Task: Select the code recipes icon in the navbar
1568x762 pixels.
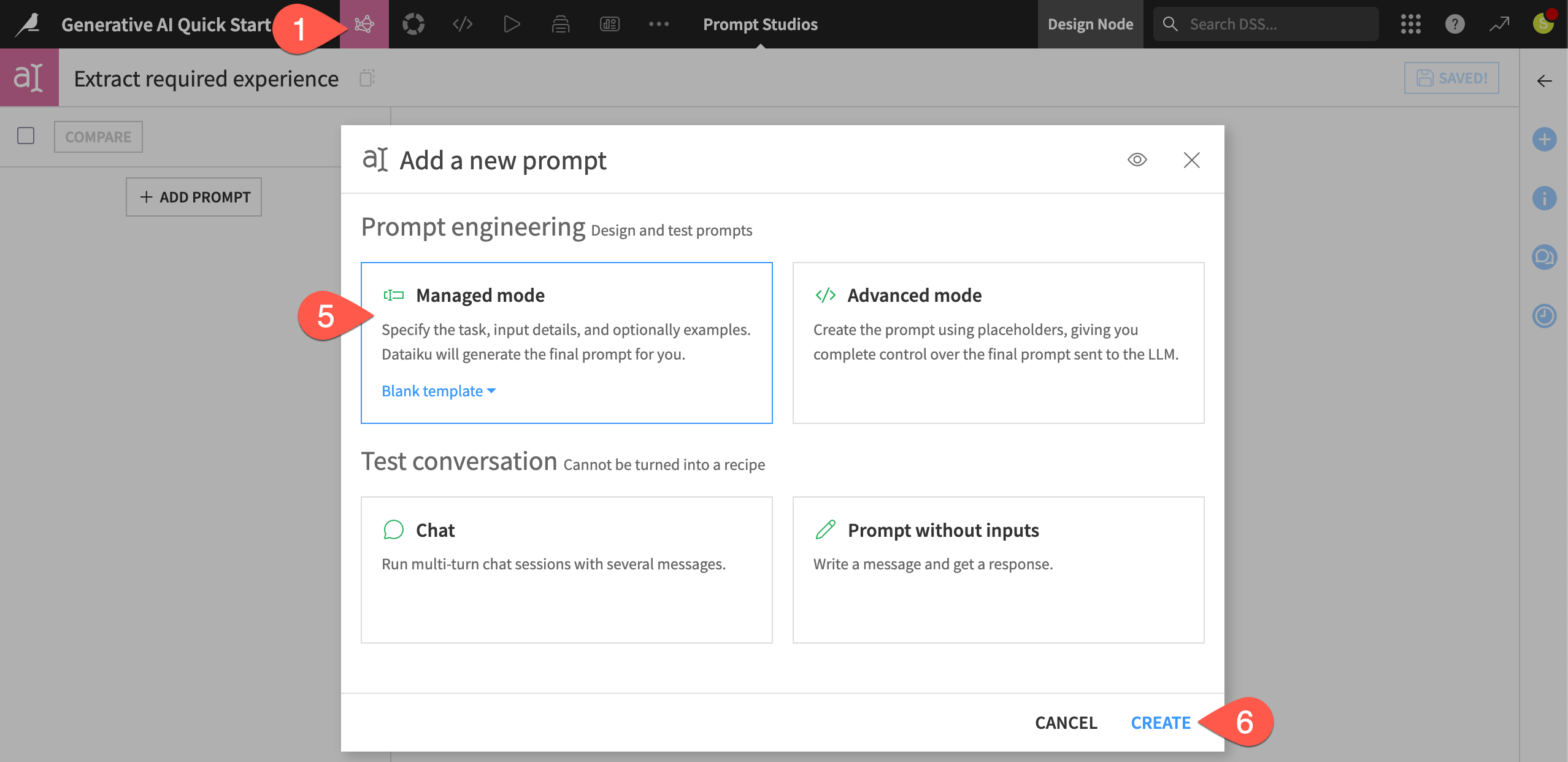Action: [462, 24]
